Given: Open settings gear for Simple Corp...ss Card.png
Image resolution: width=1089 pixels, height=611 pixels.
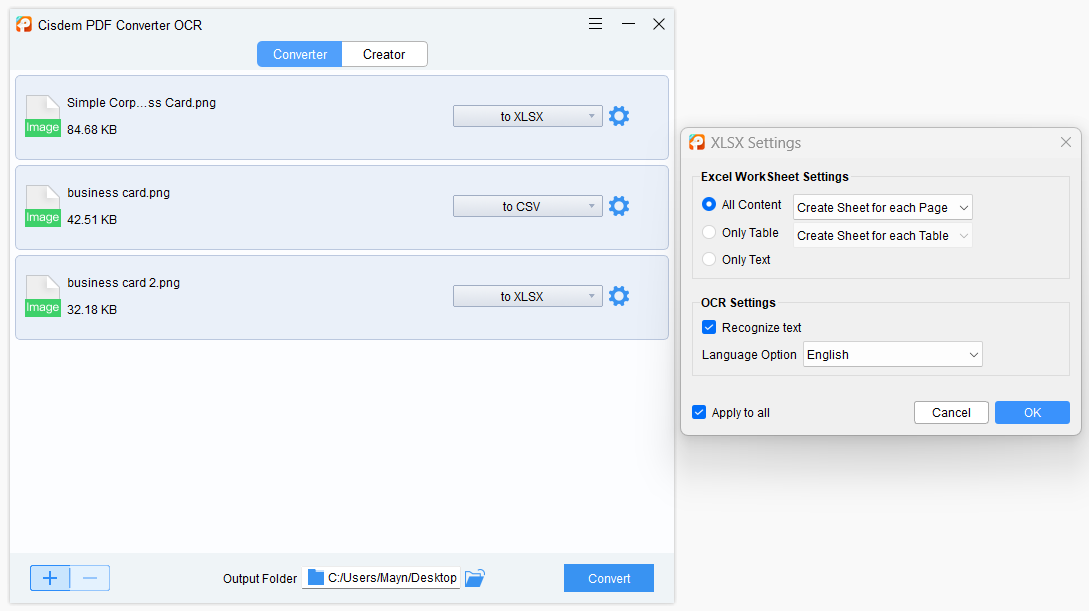Looking at the screenshot, I should (x=619, y=116).
